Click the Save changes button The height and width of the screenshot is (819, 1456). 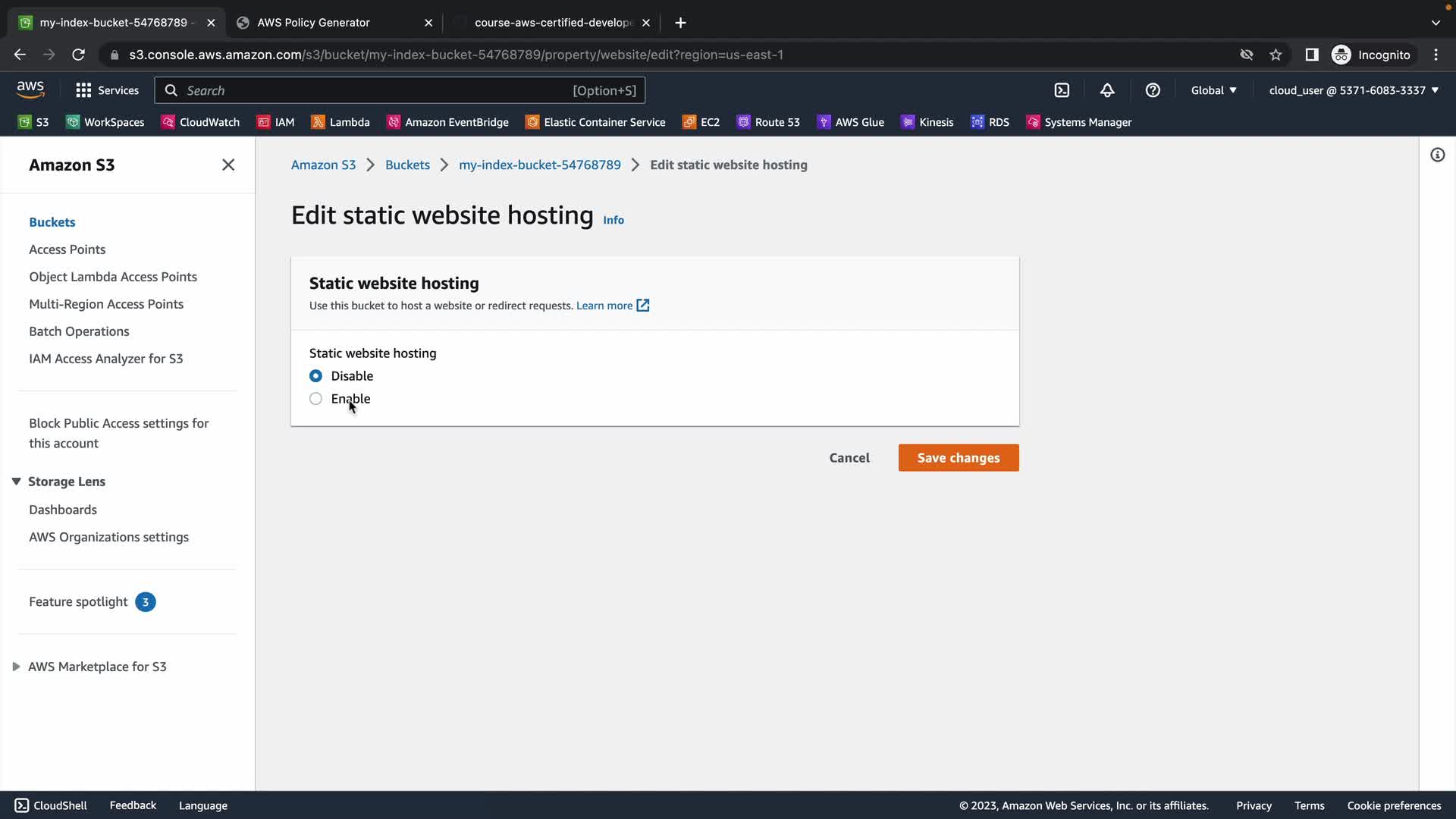(x=958, y=457)
